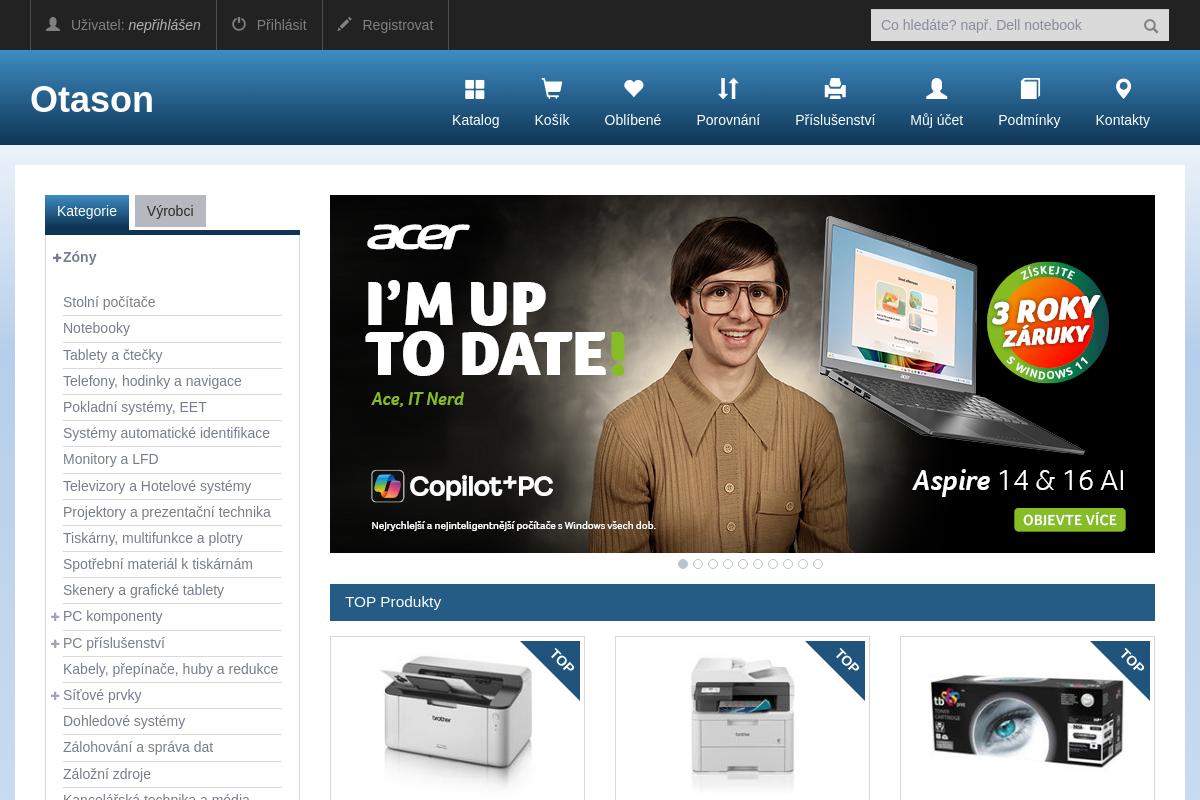Open Zálohování a správa dat category
Viewport: 1200px width, 800px height.
(x=138, y=747)
